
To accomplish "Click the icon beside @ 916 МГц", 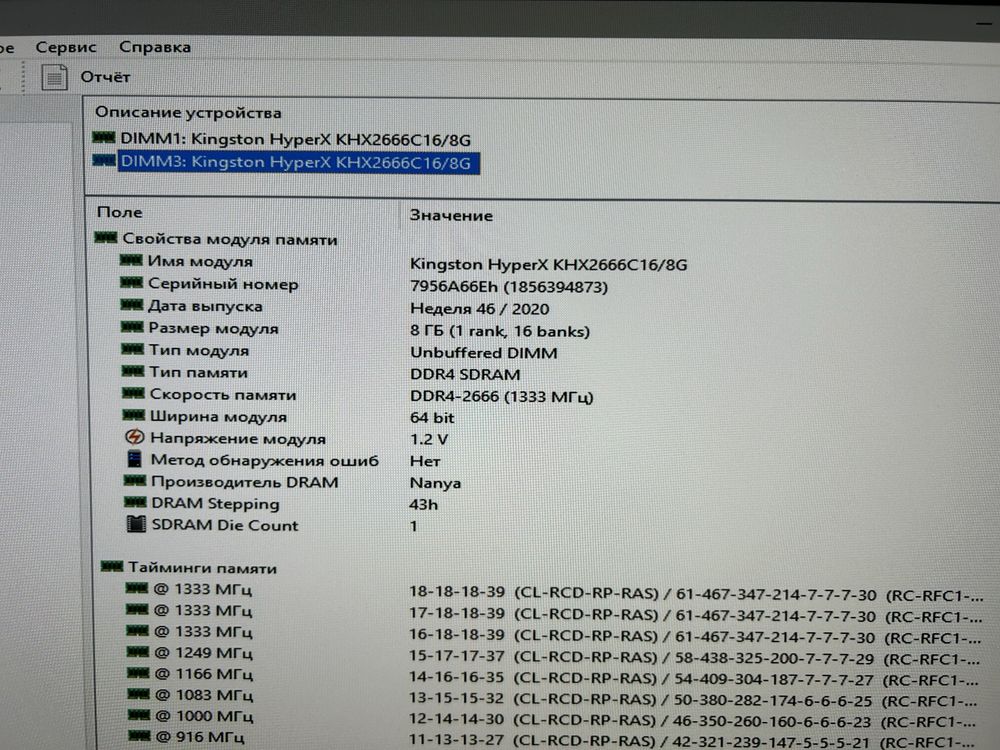I will 139,735.
